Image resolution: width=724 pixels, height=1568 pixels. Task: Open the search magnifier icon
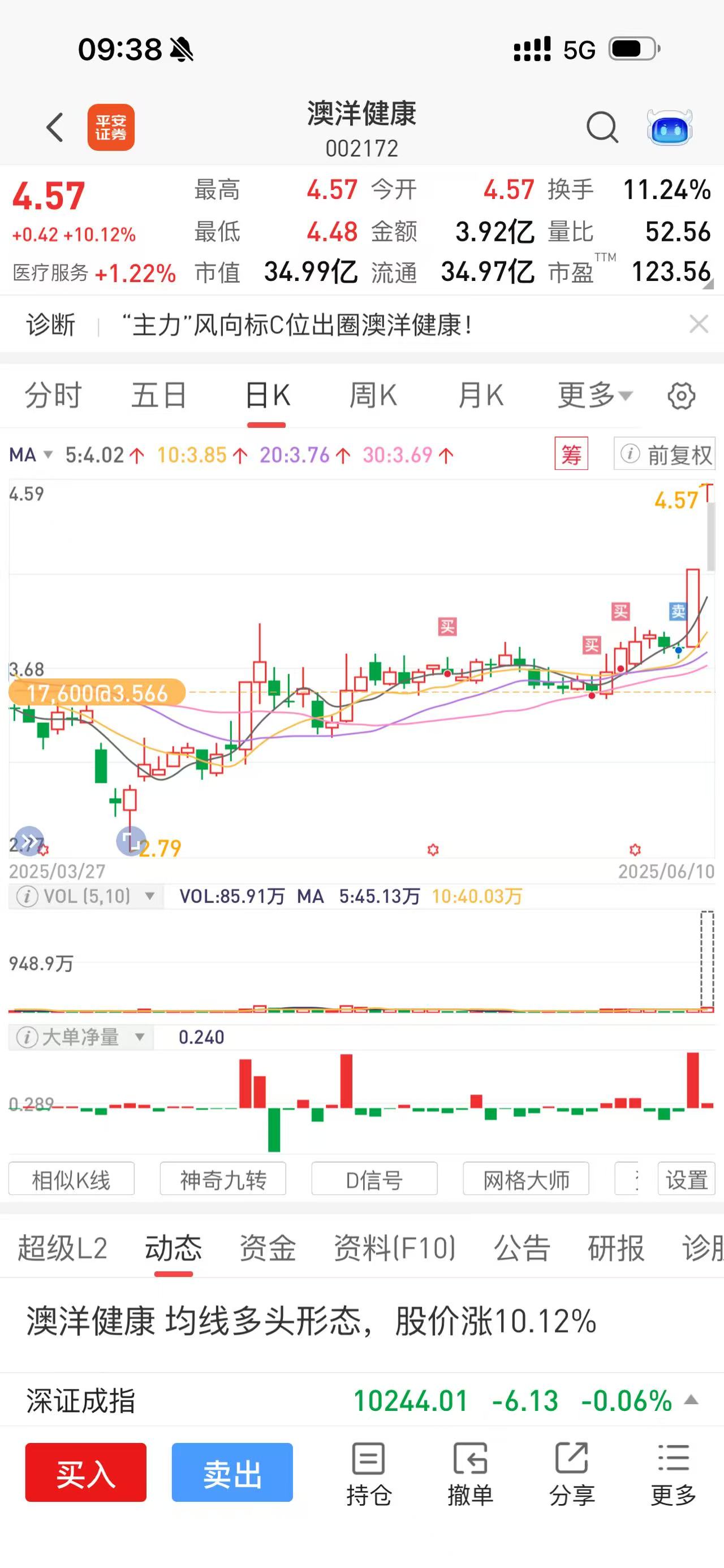[x=602, y=127]
